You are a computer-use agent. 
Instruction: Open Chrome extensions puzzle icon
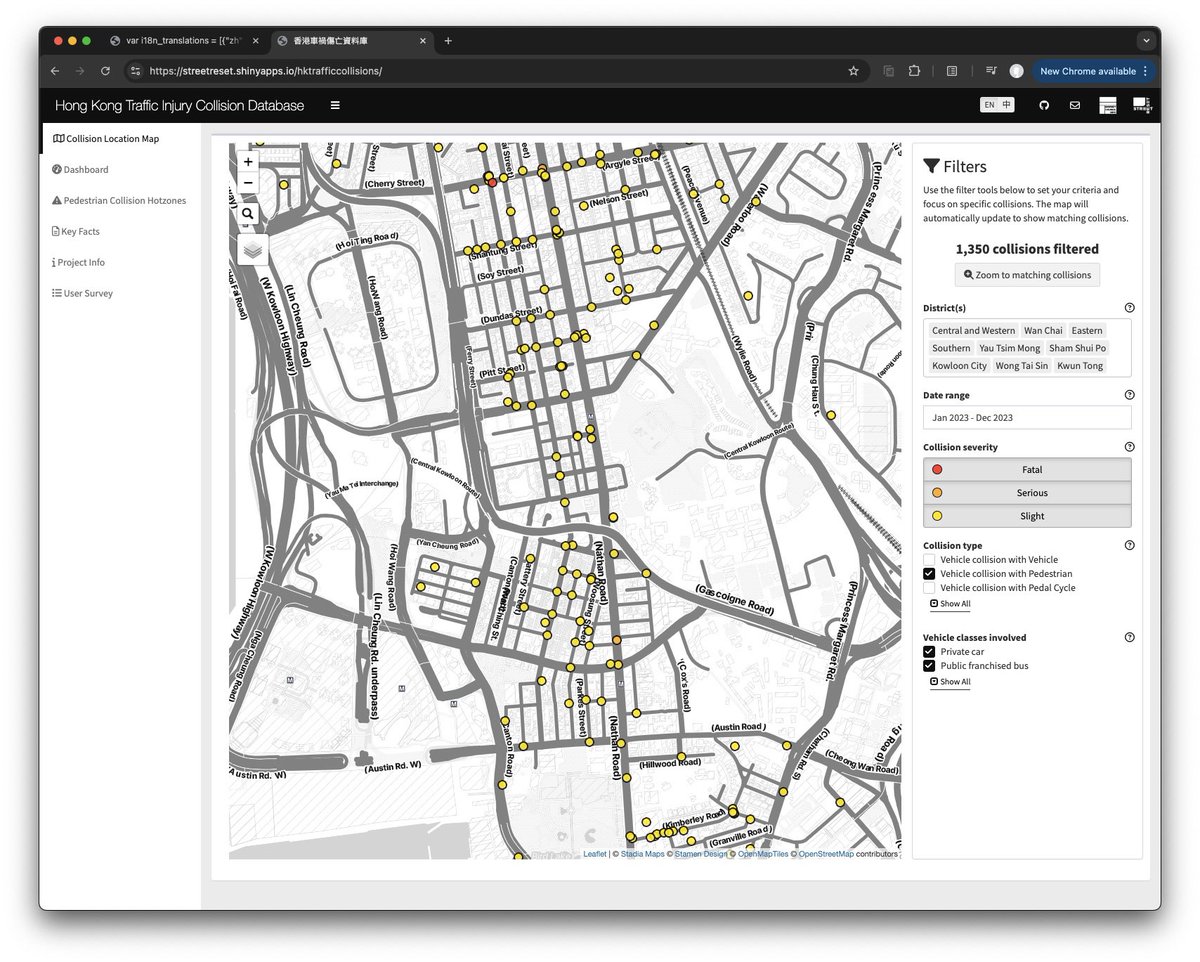coord(914,71)
